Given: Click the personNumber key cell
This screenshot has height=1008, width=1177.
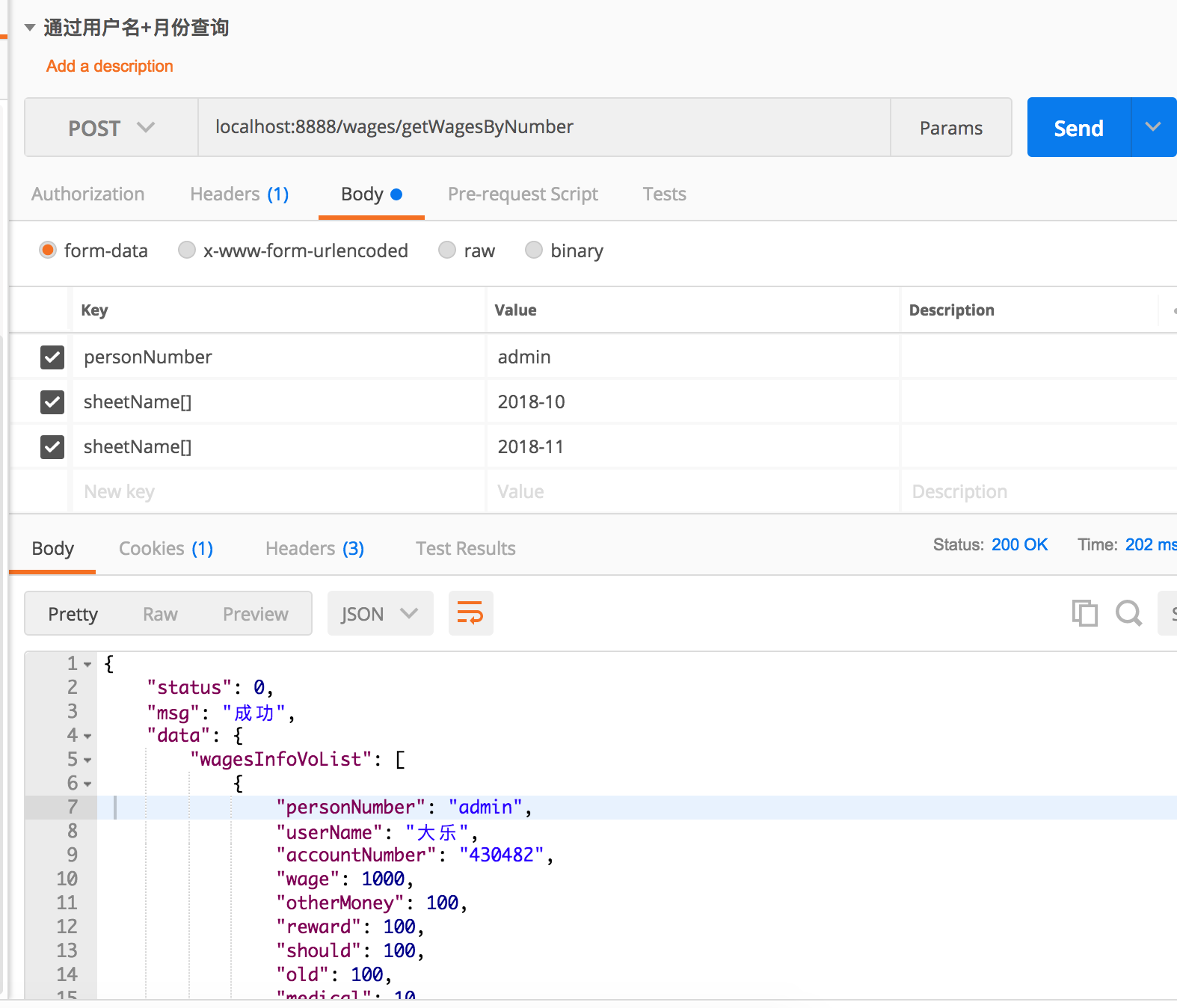Looking at the screenshot, I should pos(279,357).
